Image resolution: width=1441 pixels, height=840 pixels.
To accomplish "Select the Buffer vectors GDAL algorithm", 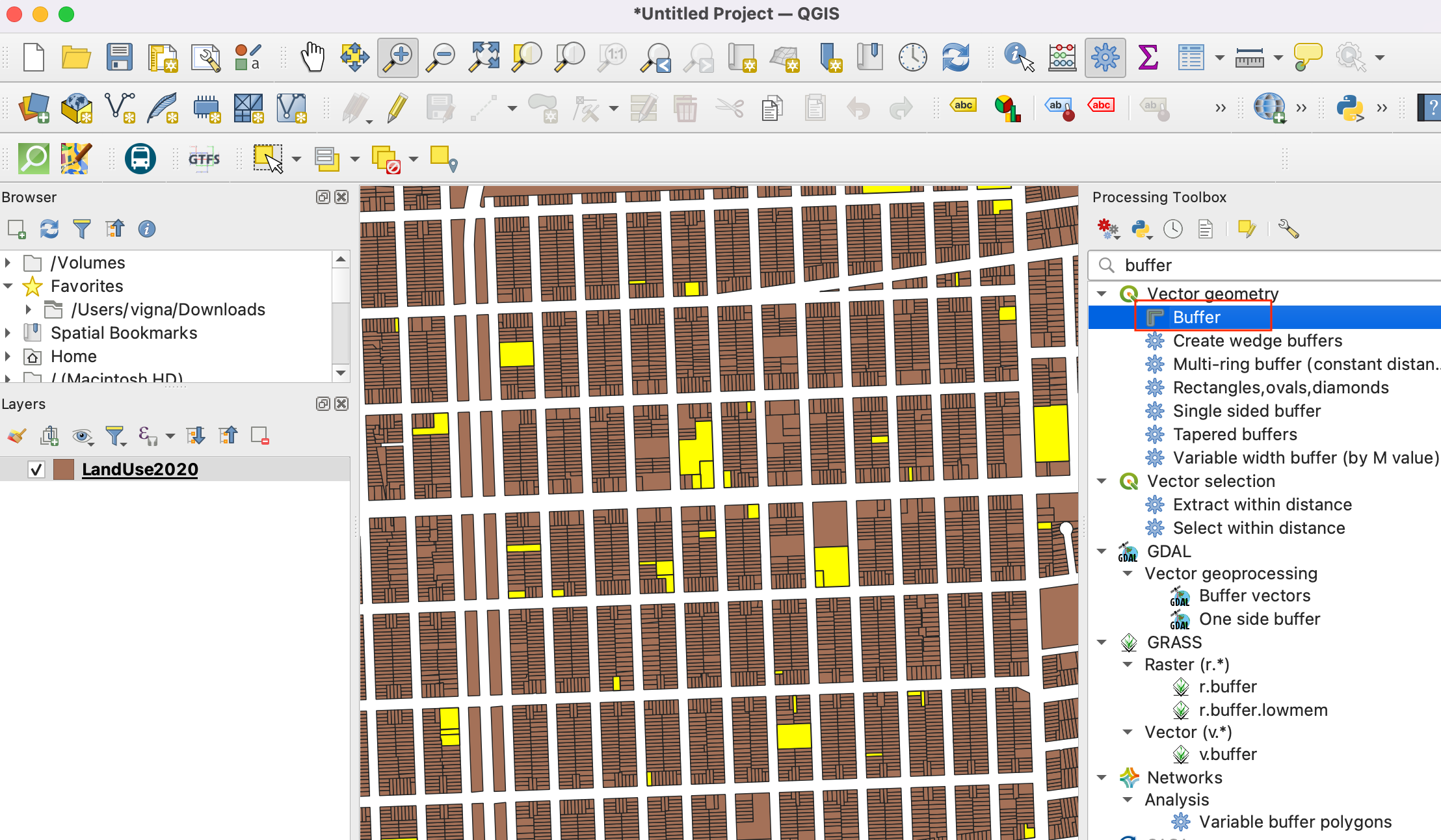I will tap(1254, 596).
